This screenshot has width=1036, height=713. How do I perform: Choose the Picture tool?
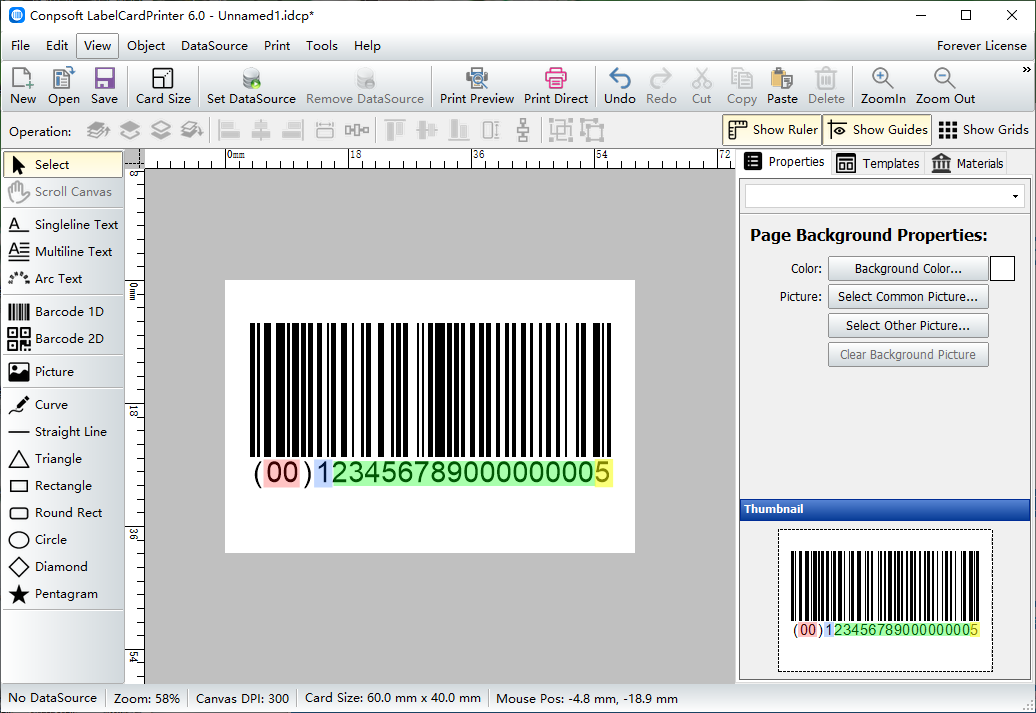[63, 371]
